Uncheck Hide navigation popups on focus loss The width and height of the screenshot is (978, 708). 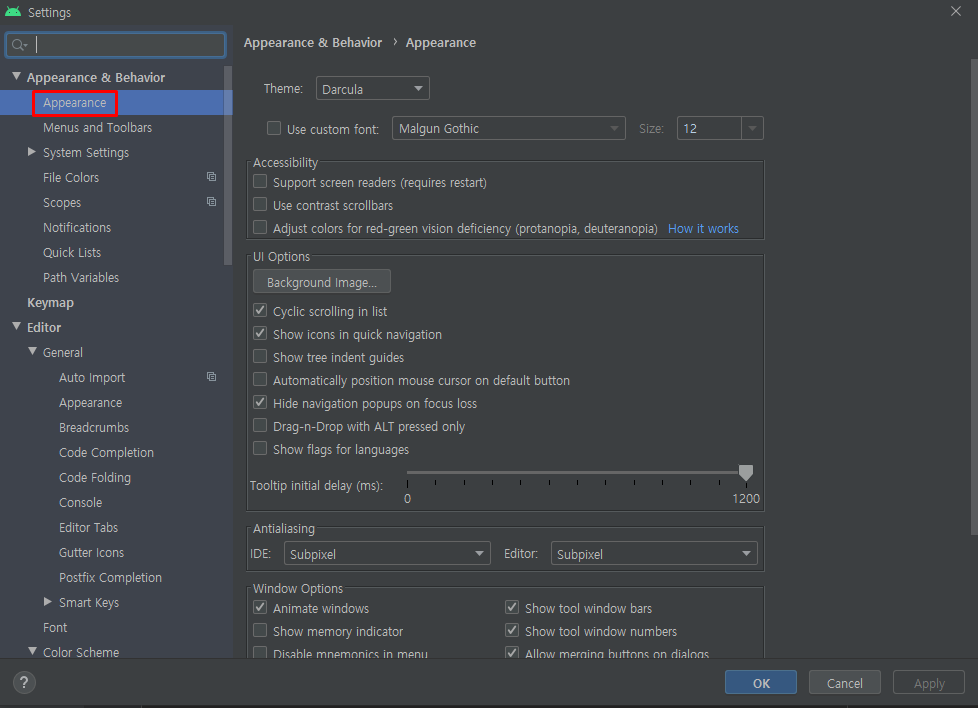(x=260, y=403)
